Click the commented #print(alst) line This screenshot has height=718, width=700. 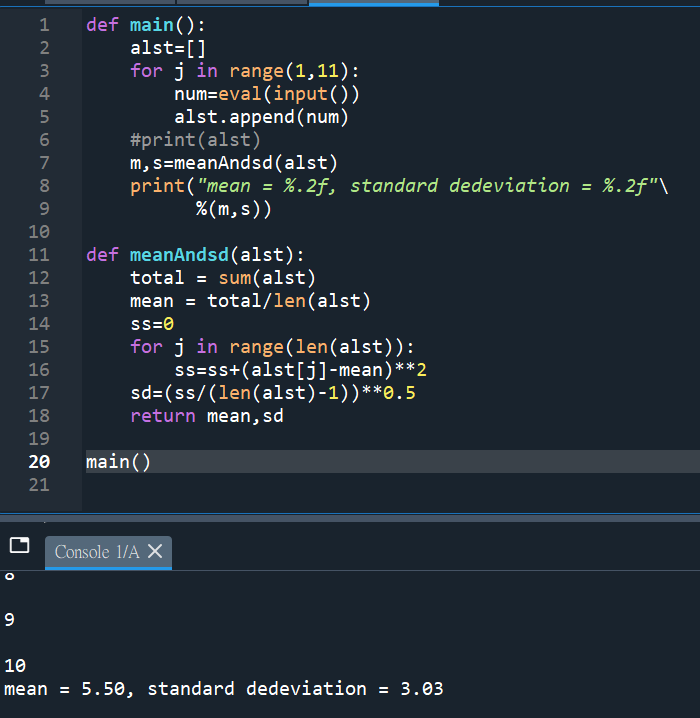pyautogui.click(x=195, y=140)
